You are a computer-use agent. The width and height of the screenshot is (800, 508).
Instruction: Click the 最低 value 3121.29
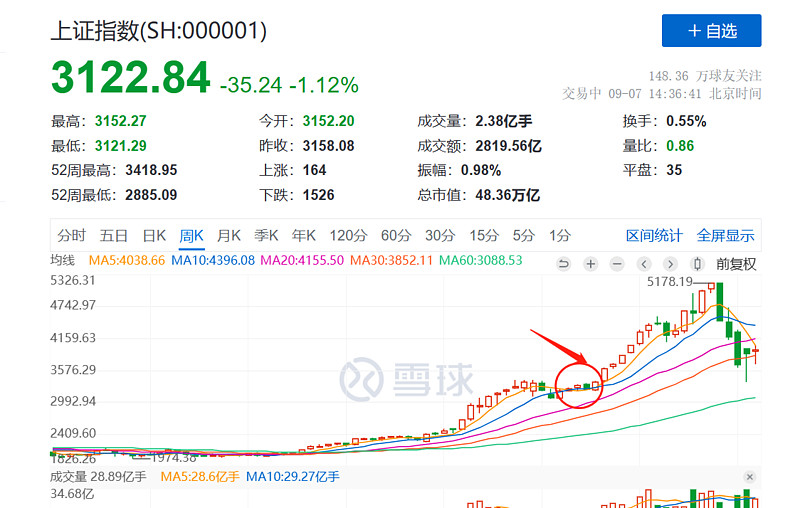120,146
